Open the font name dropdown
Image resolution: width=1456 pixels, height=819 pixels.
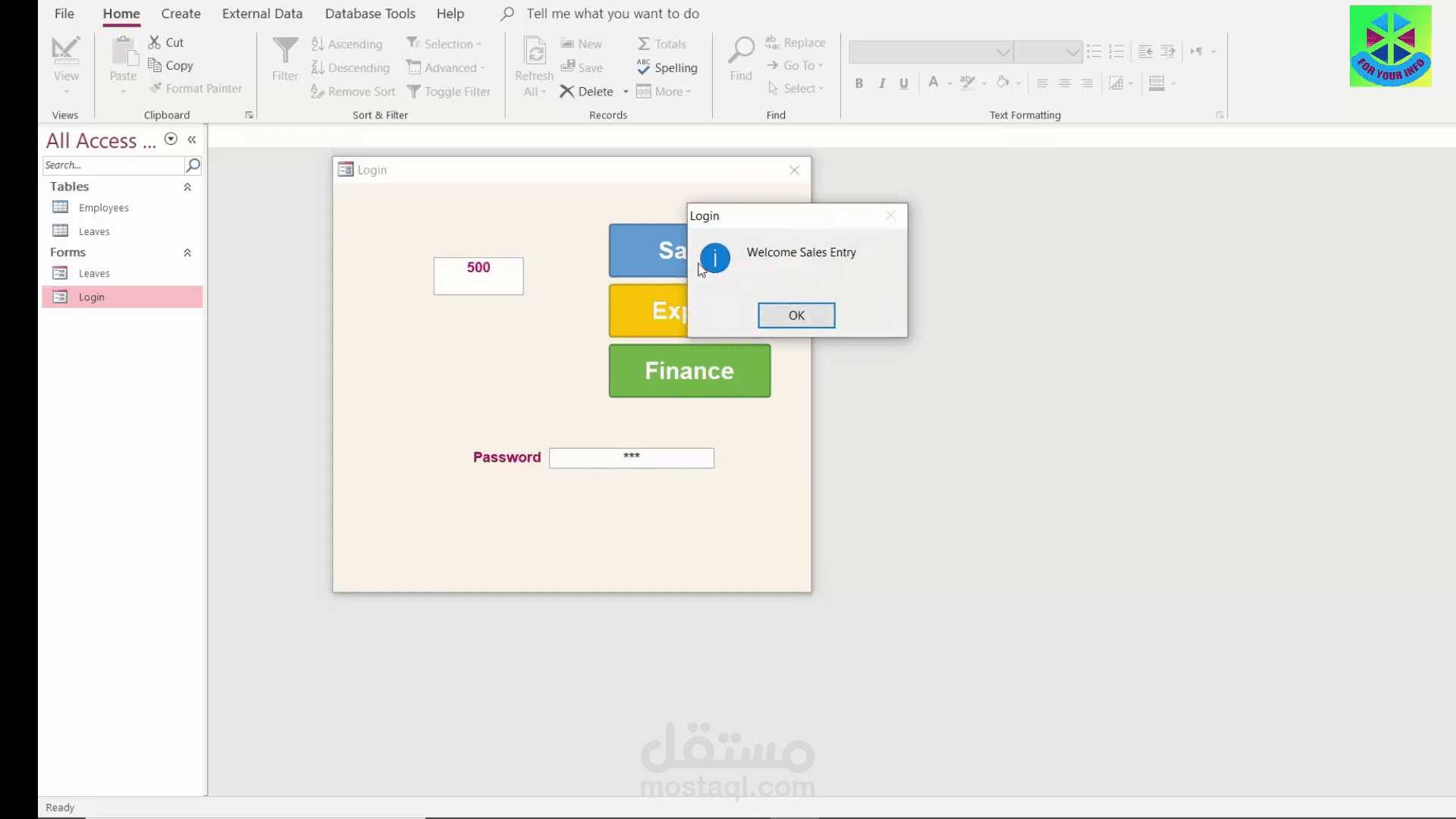tap(1003, 52)
